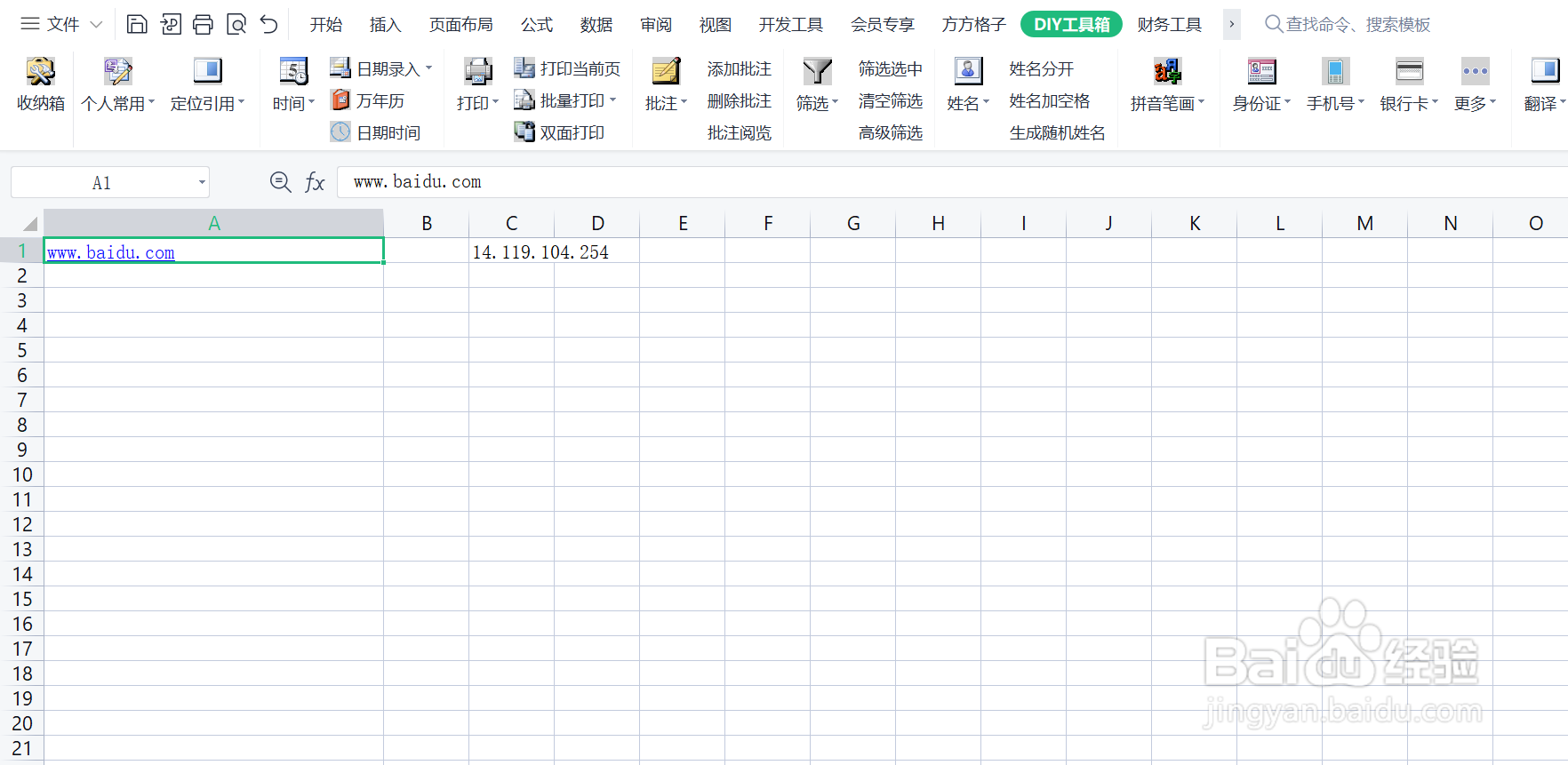1568x765 pixels.
Task: Click the 银行卡 bank card icon
Action: point(1409,71)
